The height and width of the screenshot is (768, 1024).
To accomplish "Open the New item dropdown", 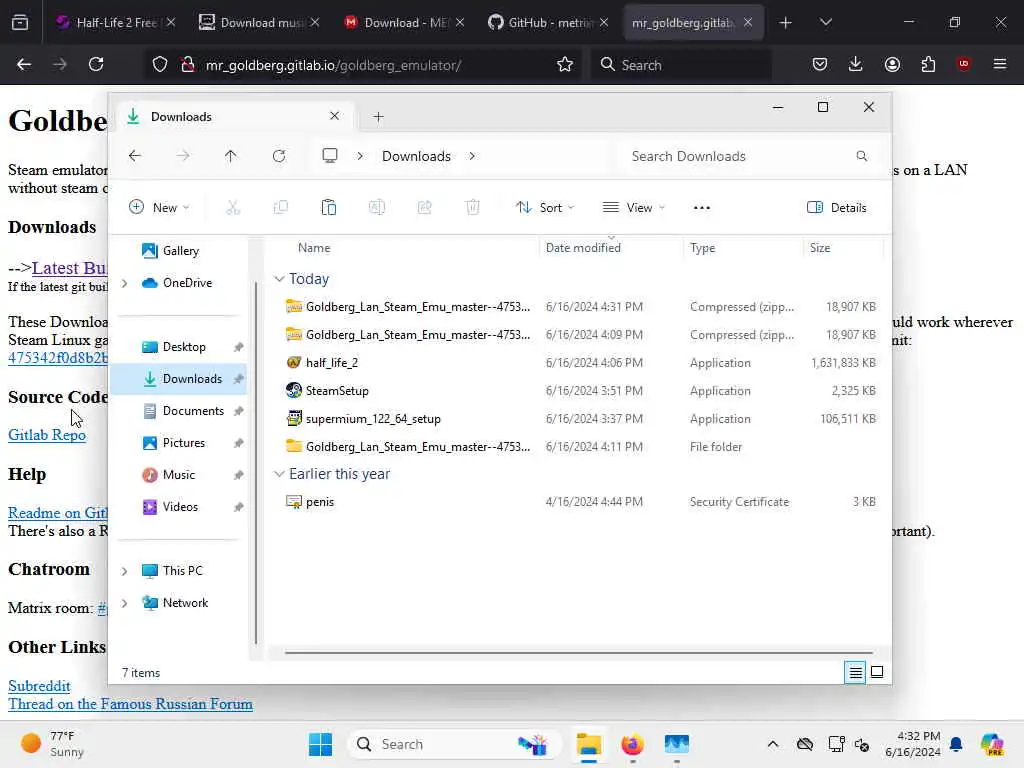I will pos(159,208).
